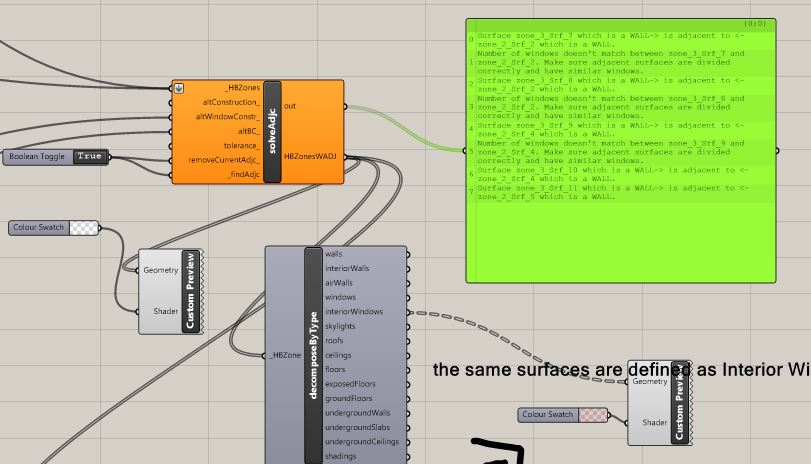
Task: Click the undergroundWalls output
Action: [x=357, y=413]
